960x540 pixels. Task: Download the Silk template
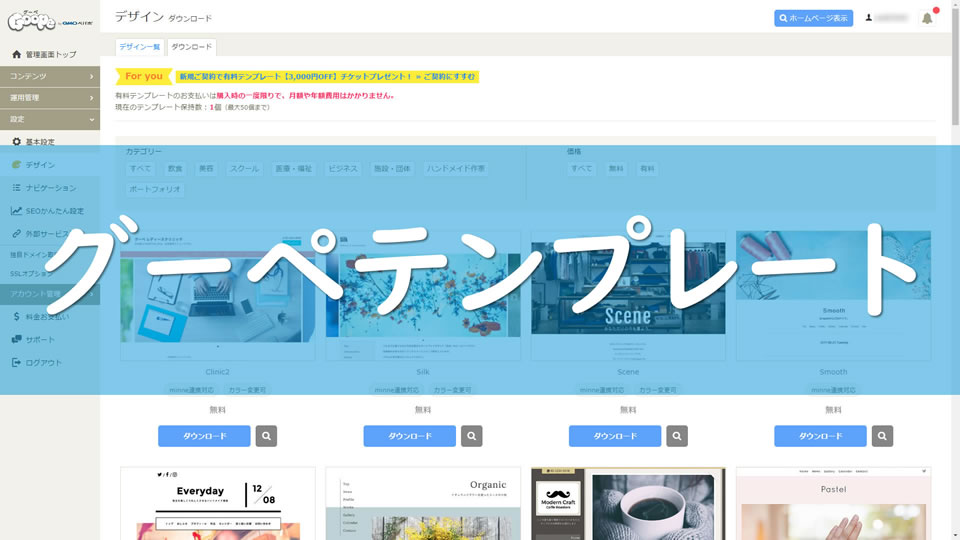click(x=410, y=436)
